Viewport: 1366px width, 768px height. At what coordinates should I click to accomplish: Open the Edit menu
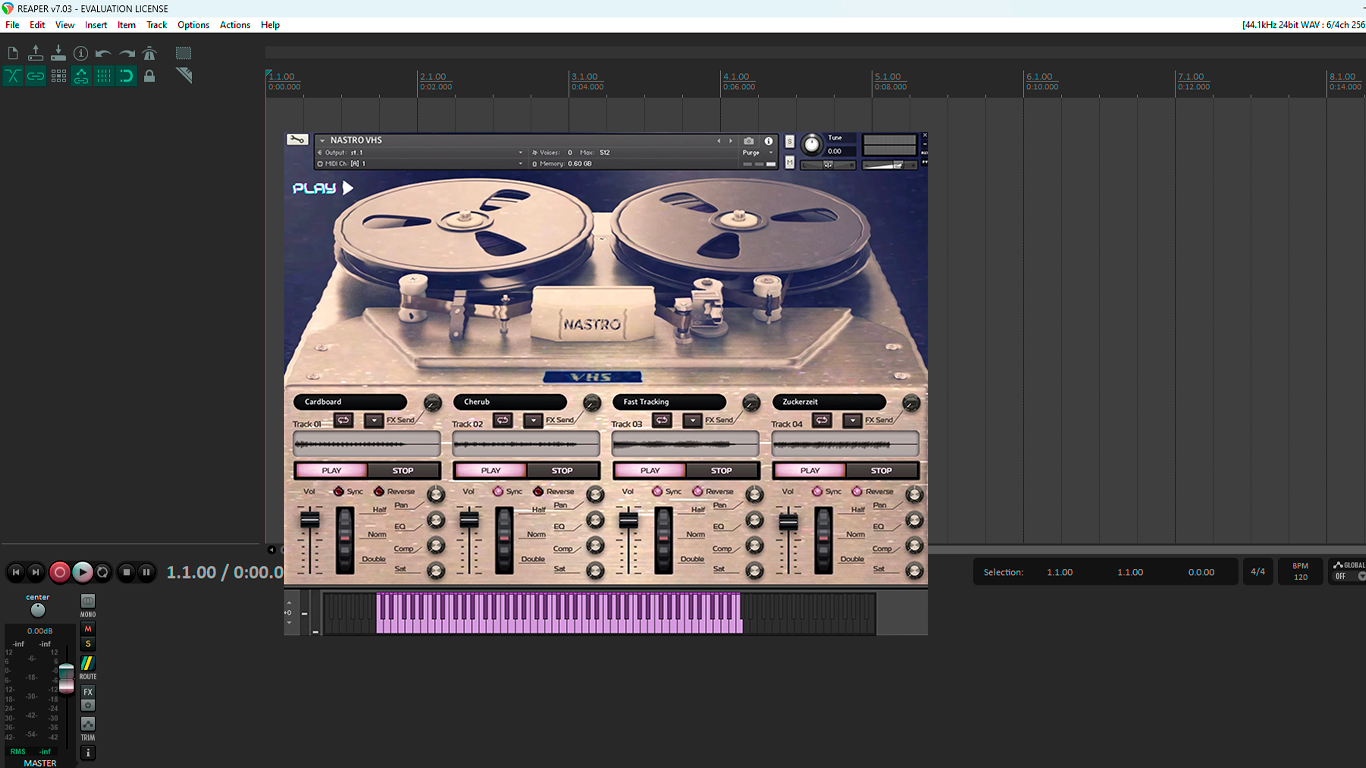[x=37, y=25]
